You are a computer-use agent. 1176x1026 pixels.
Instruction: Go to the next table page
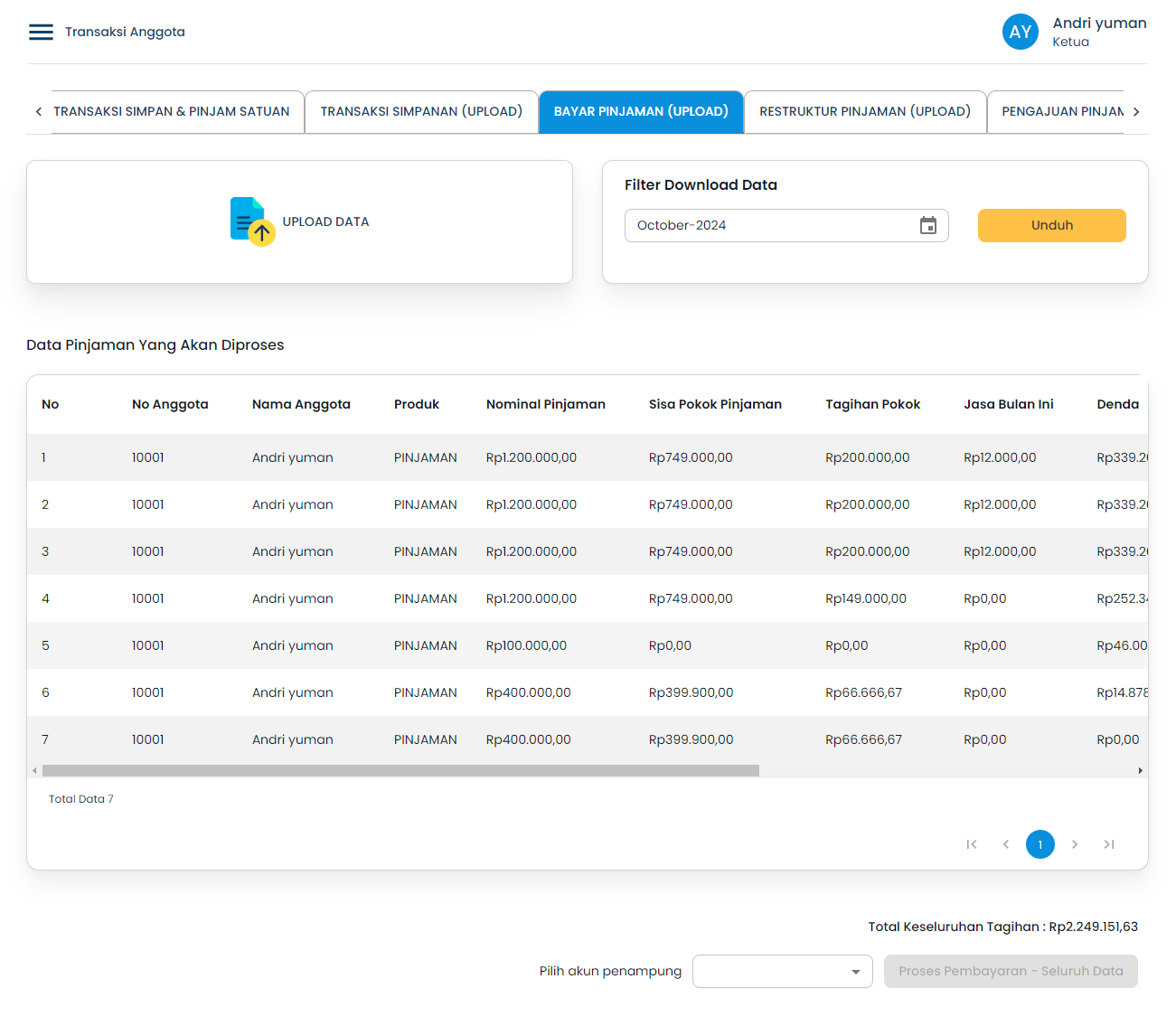1074,844
